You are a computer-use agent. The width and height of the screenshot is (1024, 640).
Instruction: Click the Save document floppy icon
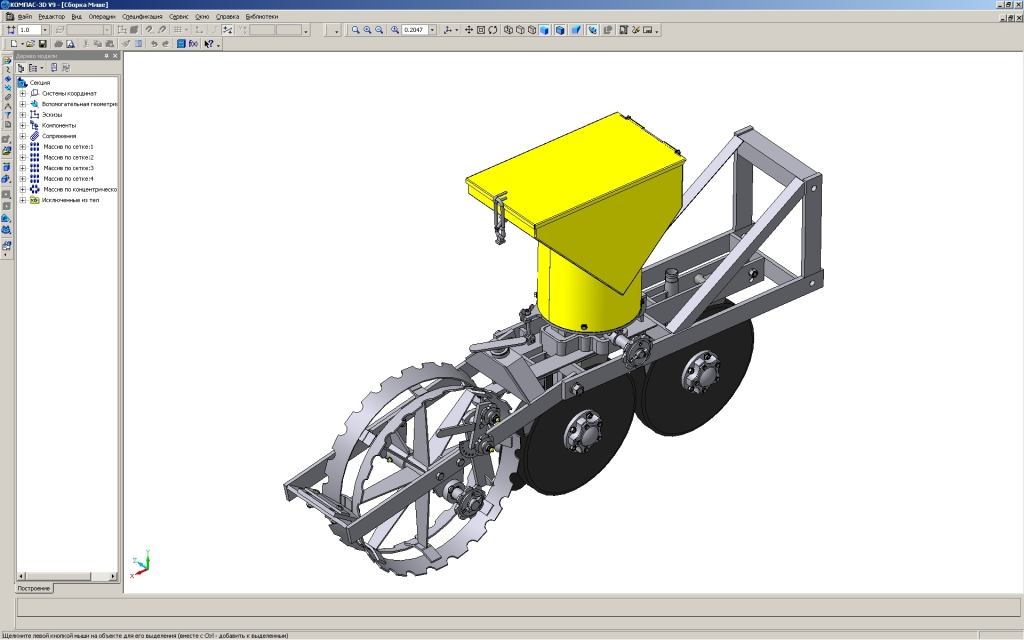(x=43, y=44)
